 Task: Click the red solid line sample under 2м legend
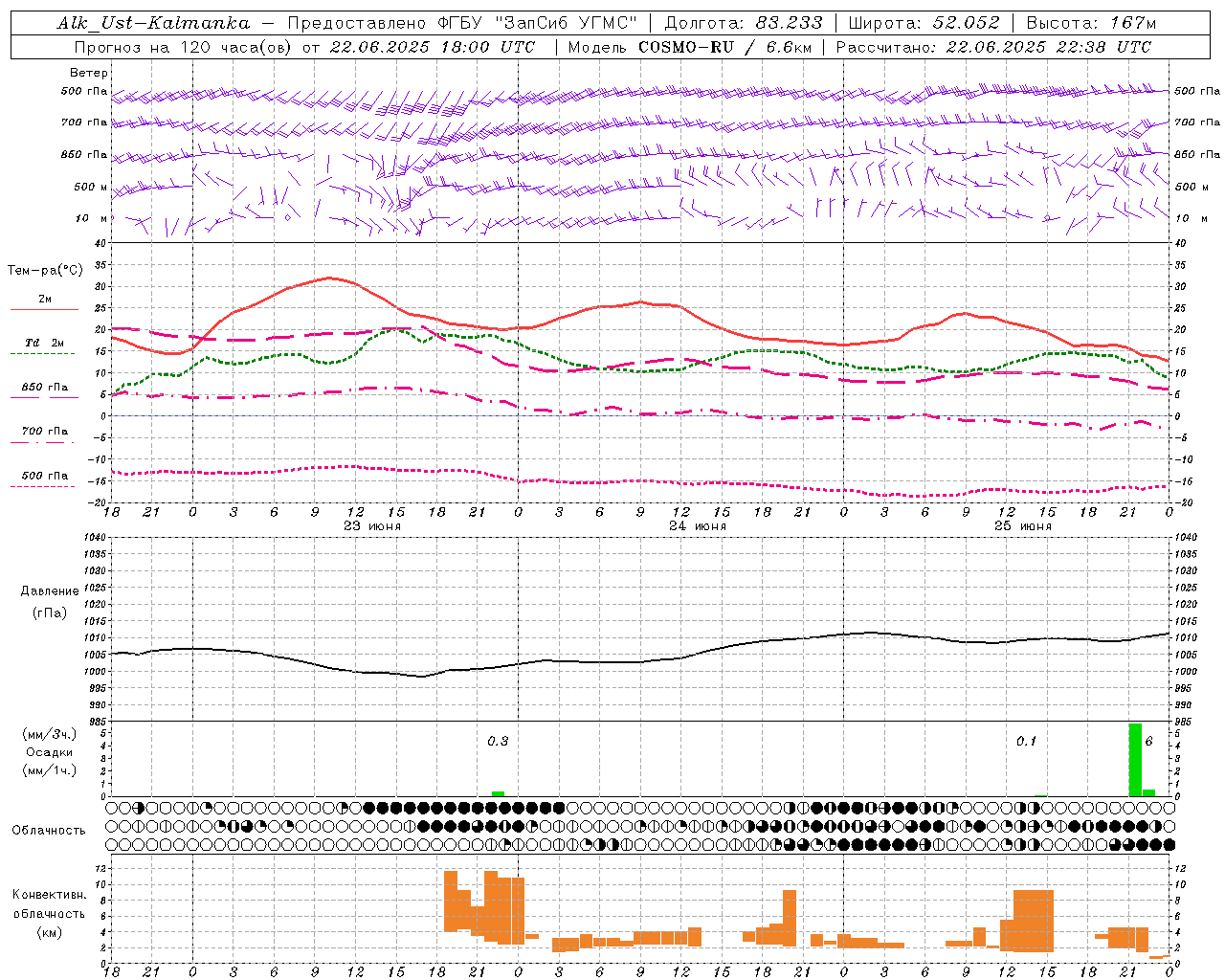click(x=45, y=310)
